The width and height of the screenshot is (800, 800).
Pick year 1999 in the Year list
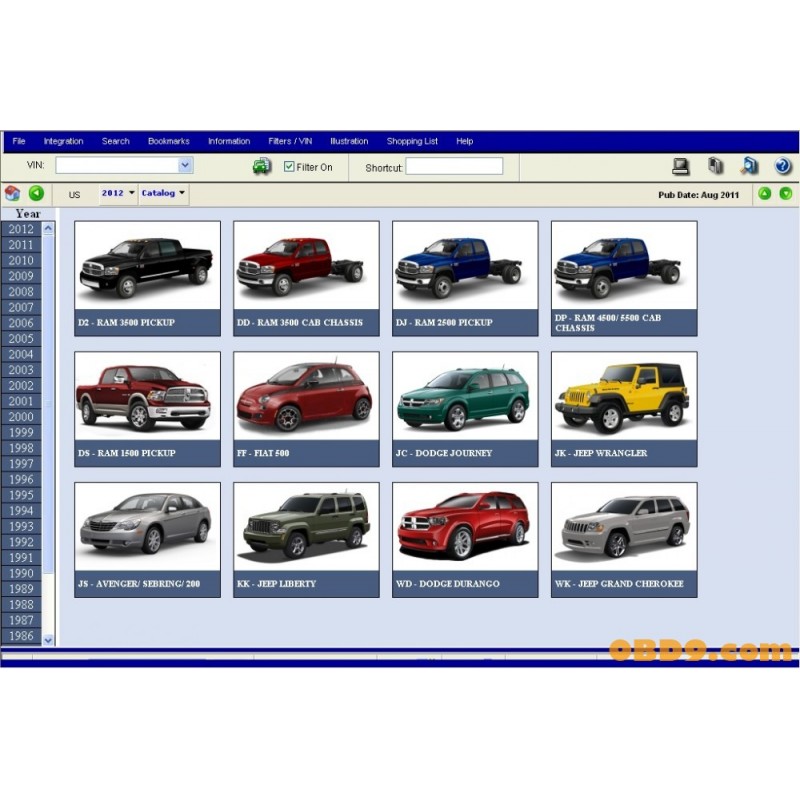[21, 433]
